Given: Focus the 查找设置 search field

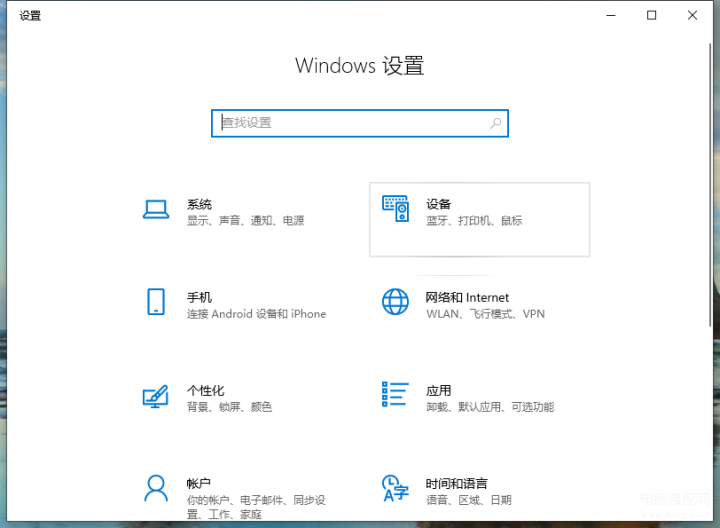Looking at the screenshot, I should coord(360,123).
